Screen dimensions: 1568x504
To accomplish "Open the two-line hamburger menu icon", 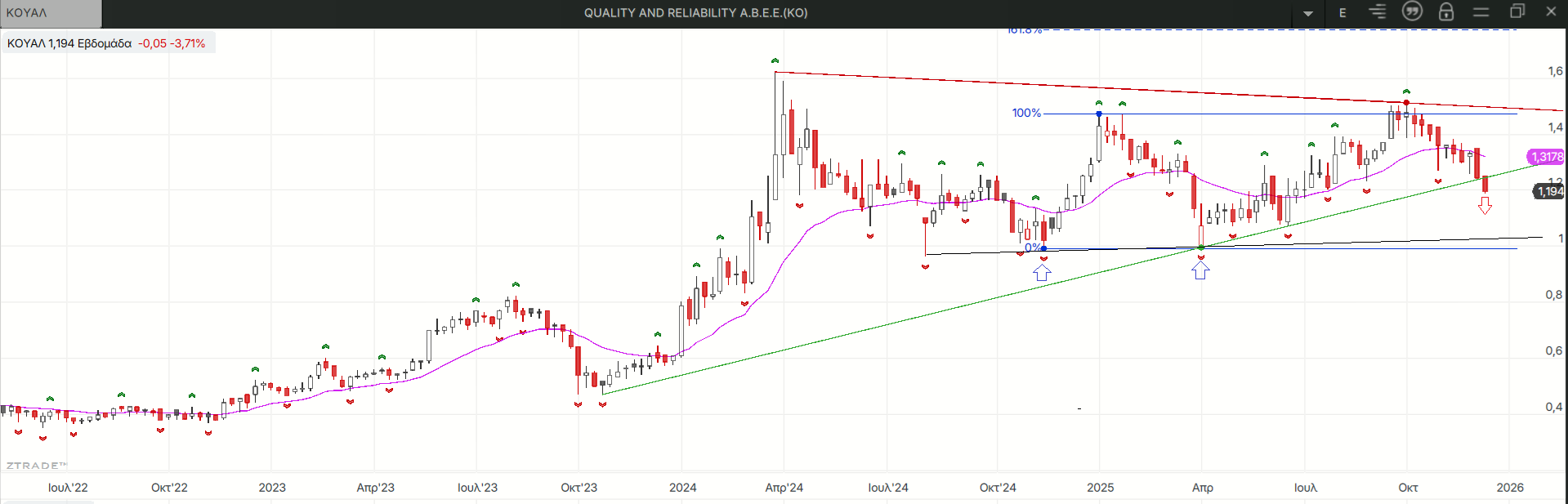I will point(1481,12).
